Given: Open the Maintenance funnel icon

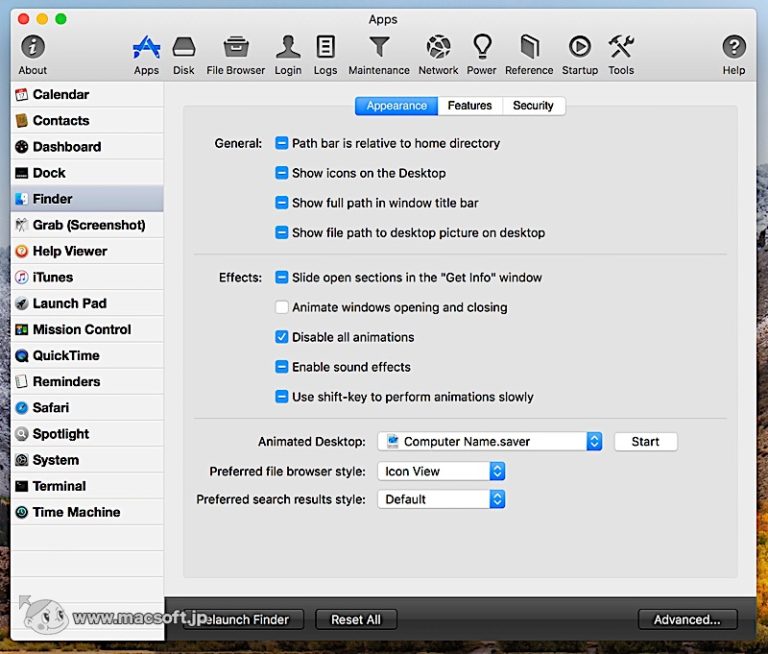Looking at the screenshot, I should pyautogui.click(x=379, y=54).
